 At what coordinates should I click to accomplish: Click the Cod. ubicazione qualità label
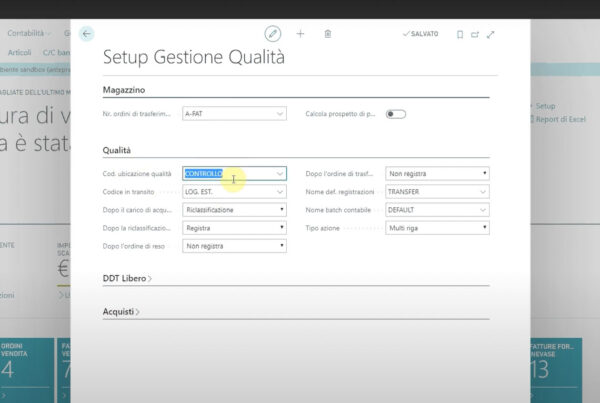tap(137, 174)
